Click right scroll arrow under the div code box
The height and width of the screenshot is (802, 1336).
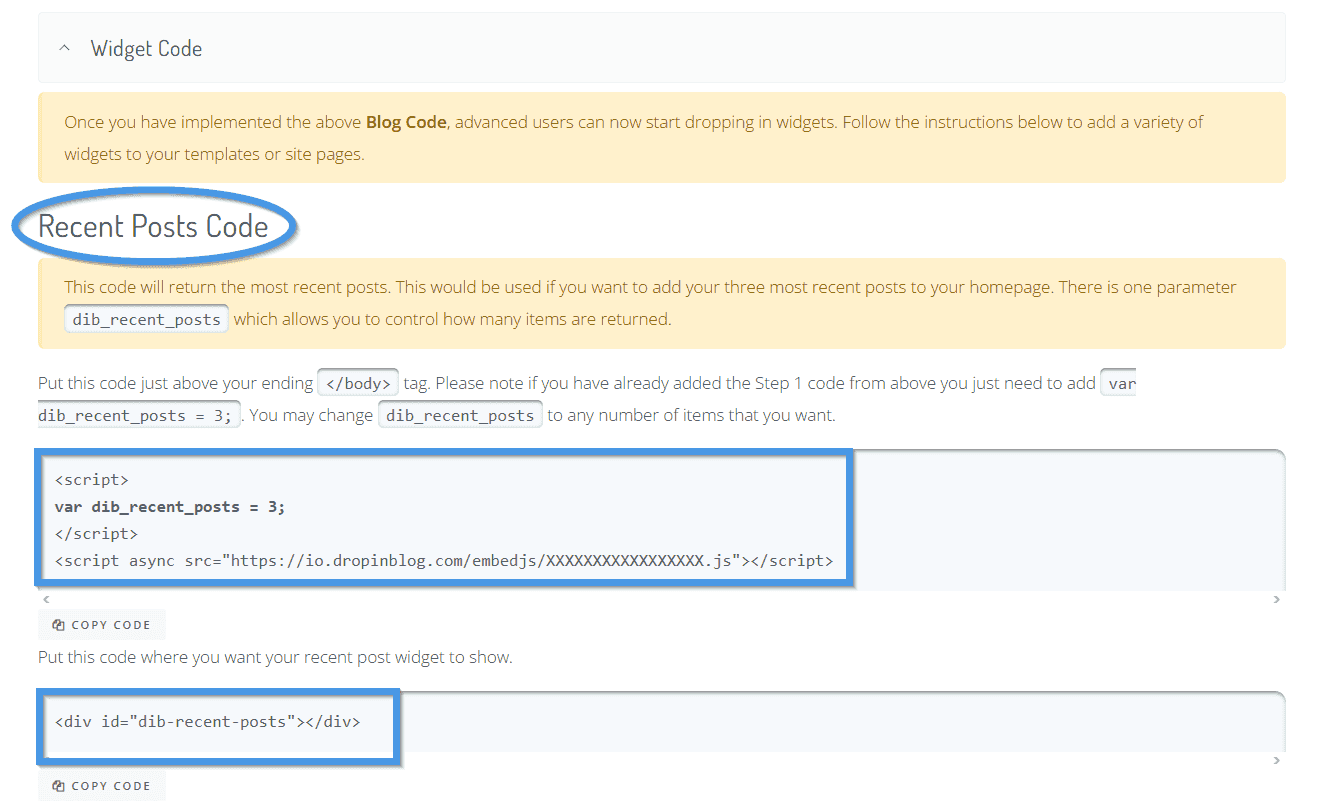coord(1276,760)
